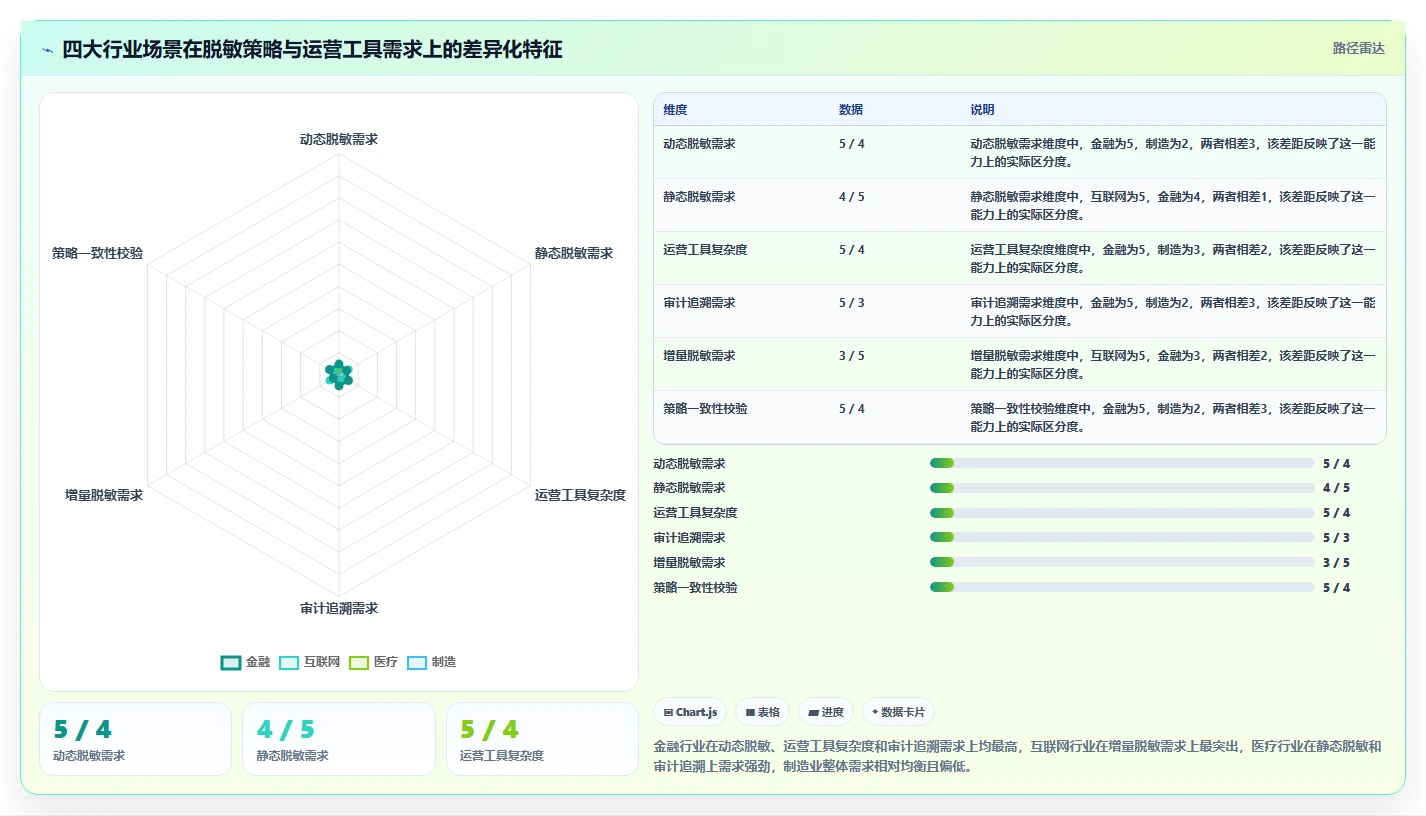Click the 进度 chip
This screenshot has width=1426, height=816.
pyautogui.click(x=826, y=712)
